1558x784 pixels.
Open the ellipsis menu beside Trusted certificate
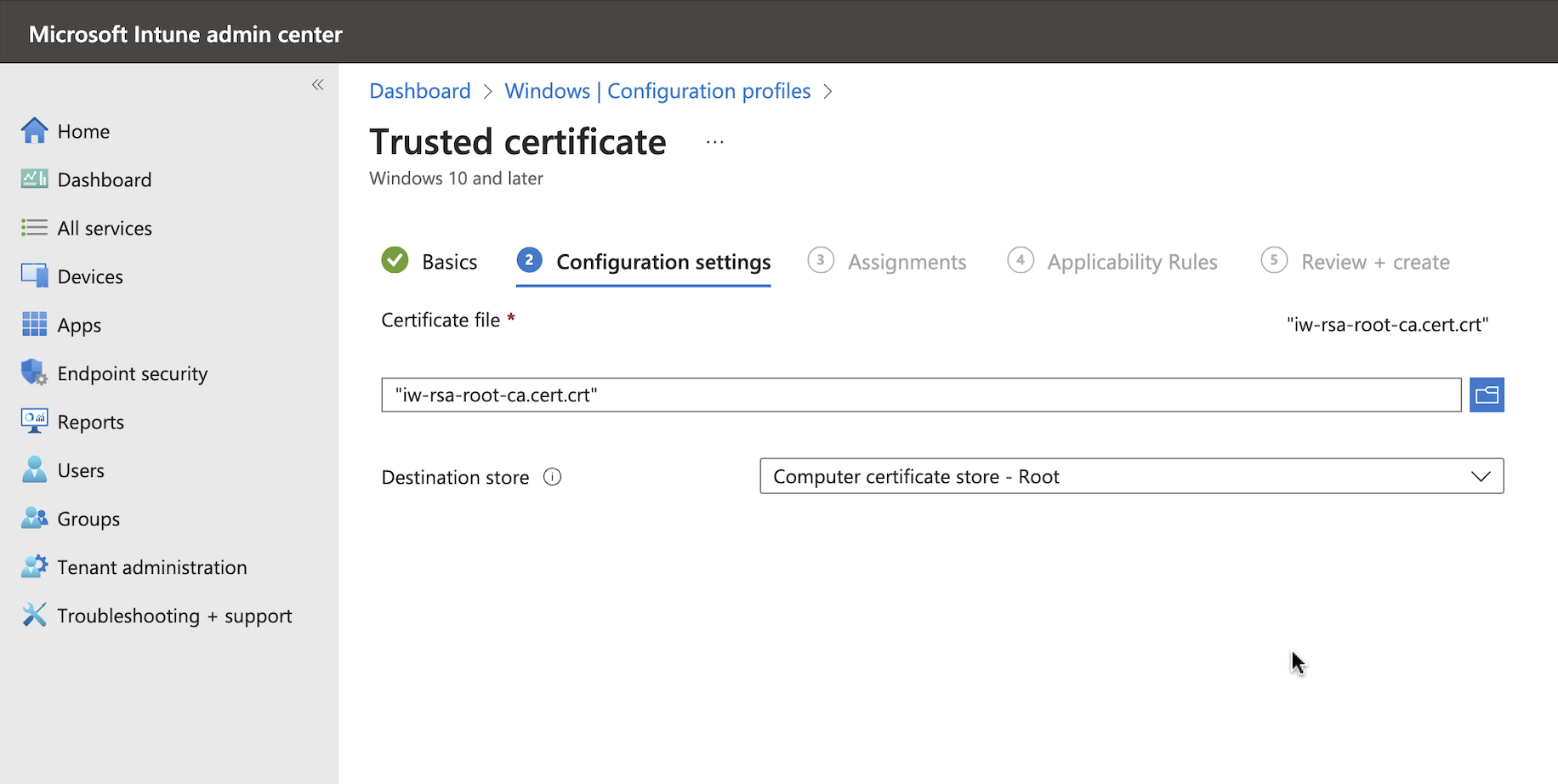tap(714, 141)
